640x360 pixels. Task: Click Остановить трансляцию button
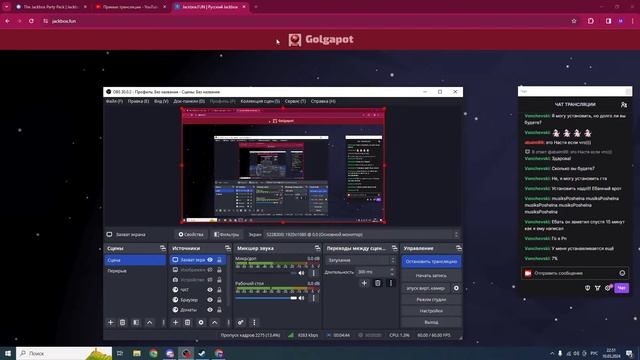pyautogui.click(x=431, y=262)
